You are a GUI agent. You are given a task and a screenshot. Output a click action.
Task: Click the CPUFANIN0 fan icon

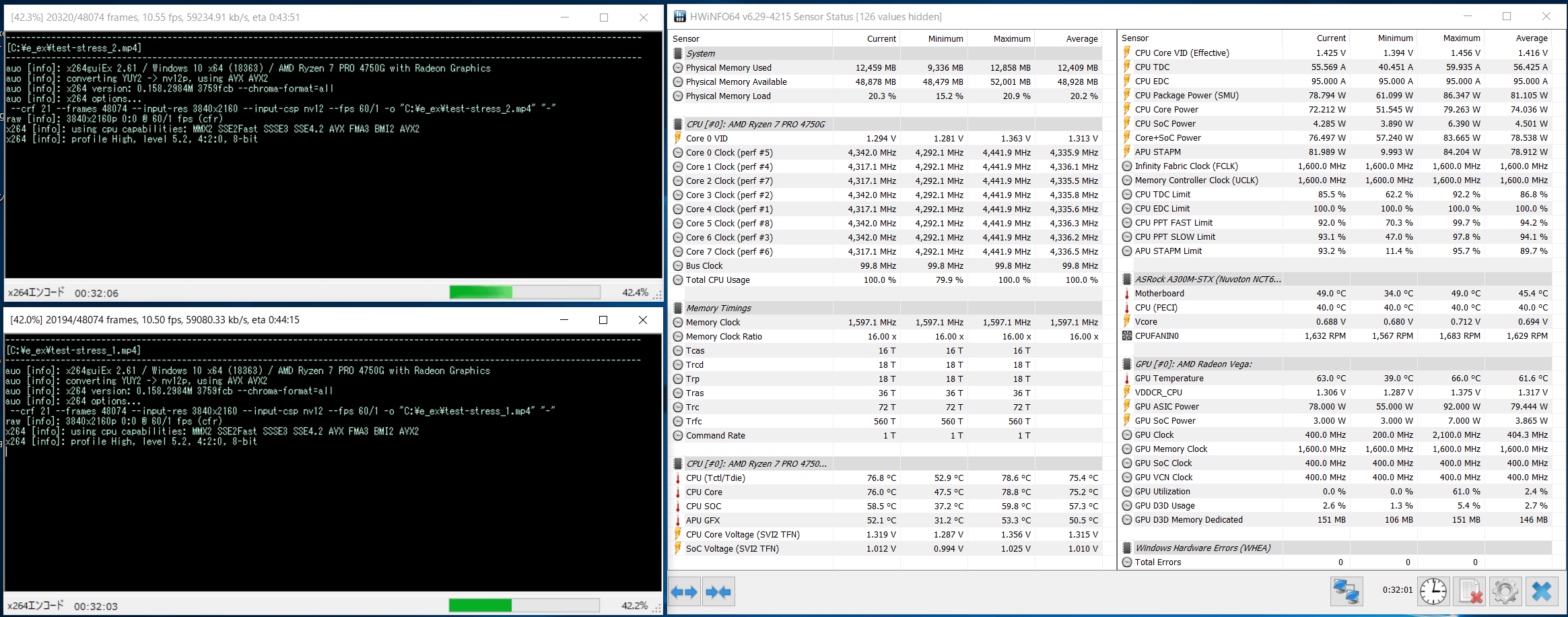[x=1127, y=335]
